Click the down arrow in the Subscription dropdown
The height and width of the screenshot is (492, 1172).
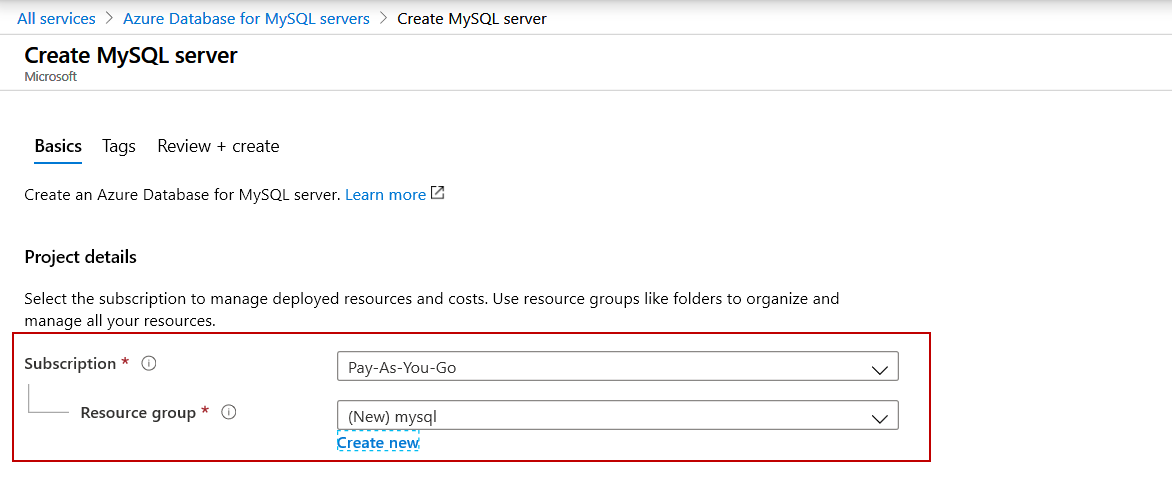[x=879, y=368]
